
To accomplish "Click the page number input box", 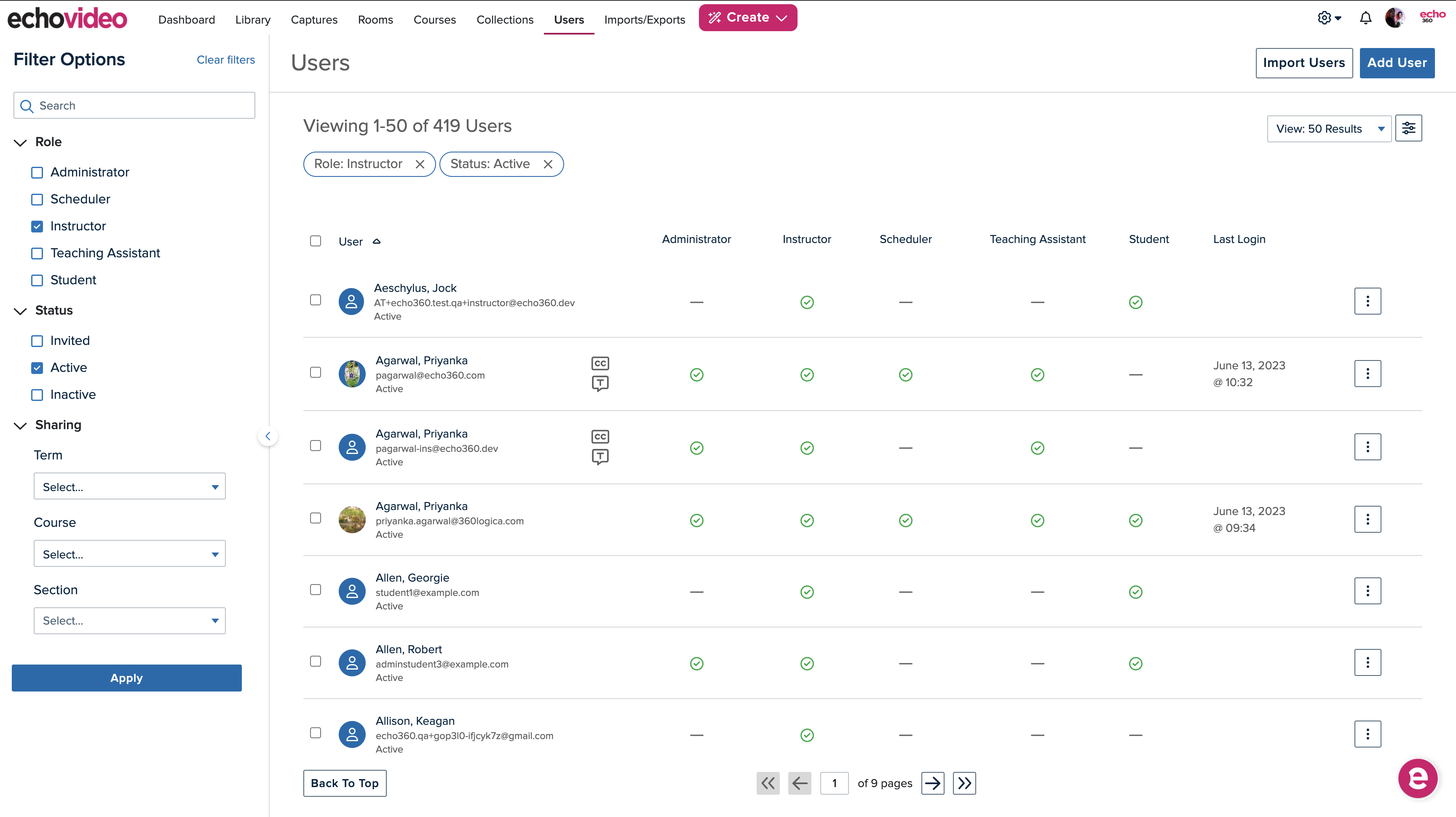I will point(834,783).
